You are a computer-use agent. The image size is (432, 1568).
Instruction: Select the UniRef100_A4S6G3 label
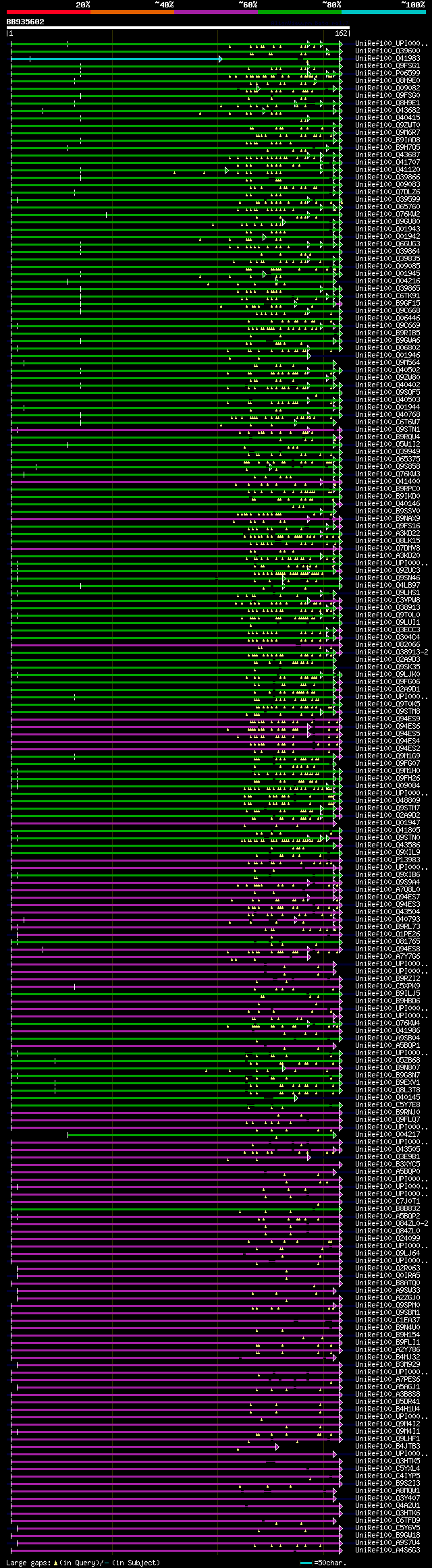387,1550
